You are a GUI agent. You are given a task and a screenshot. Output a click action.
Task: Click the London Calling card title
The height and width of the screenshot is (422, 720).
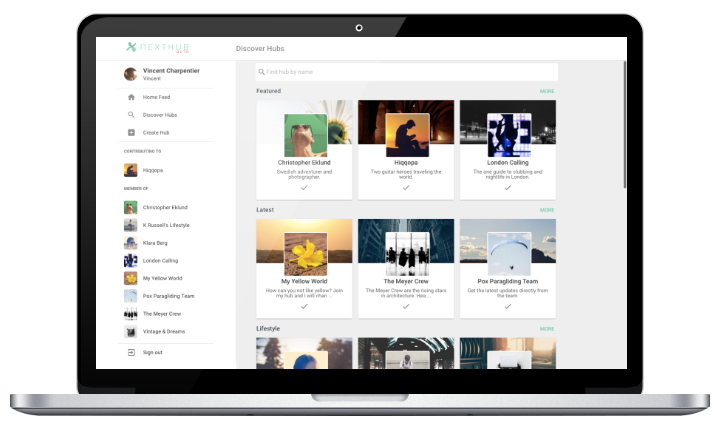pos(508,163)
